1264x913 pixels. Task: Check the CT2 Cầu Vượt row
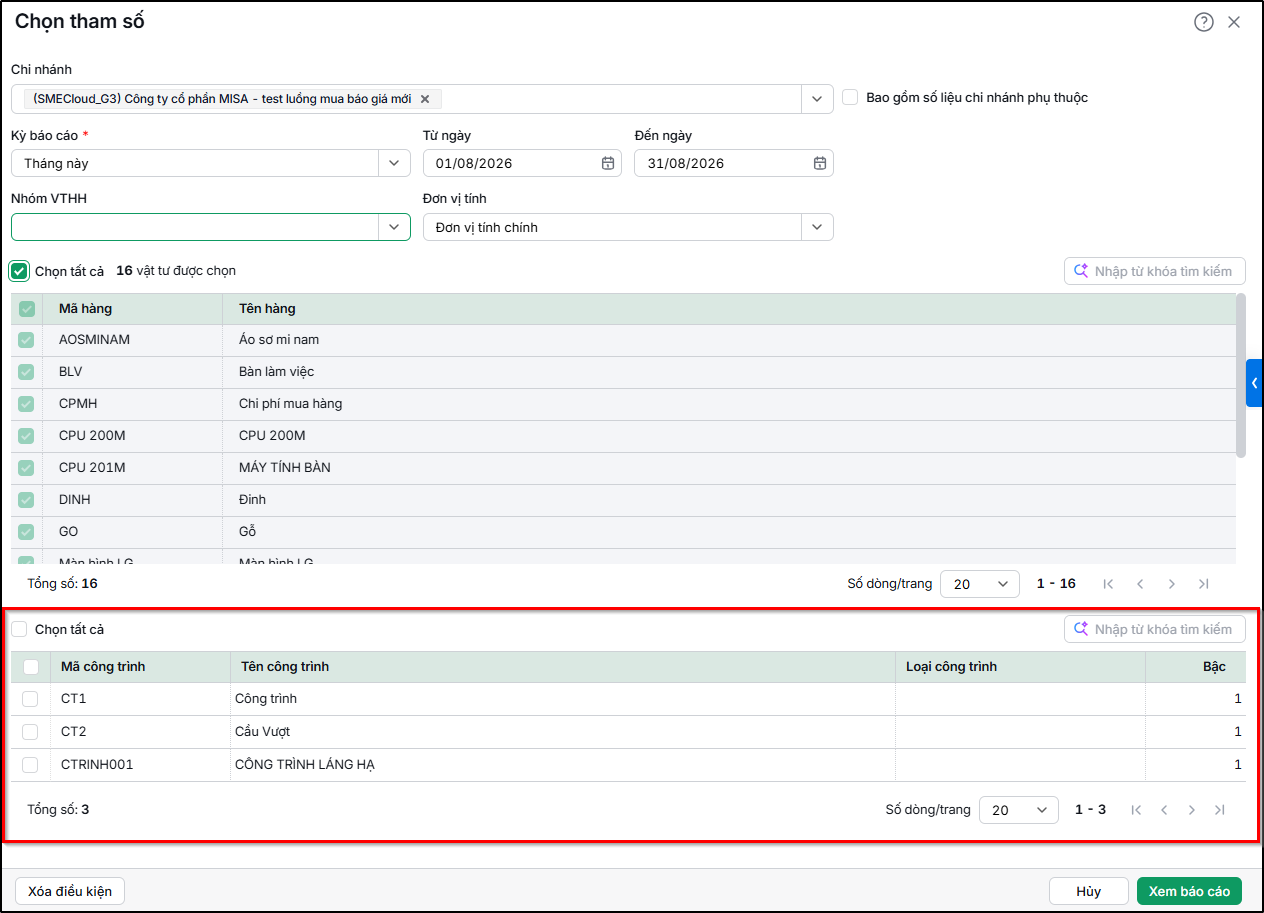tap(30, 731)
